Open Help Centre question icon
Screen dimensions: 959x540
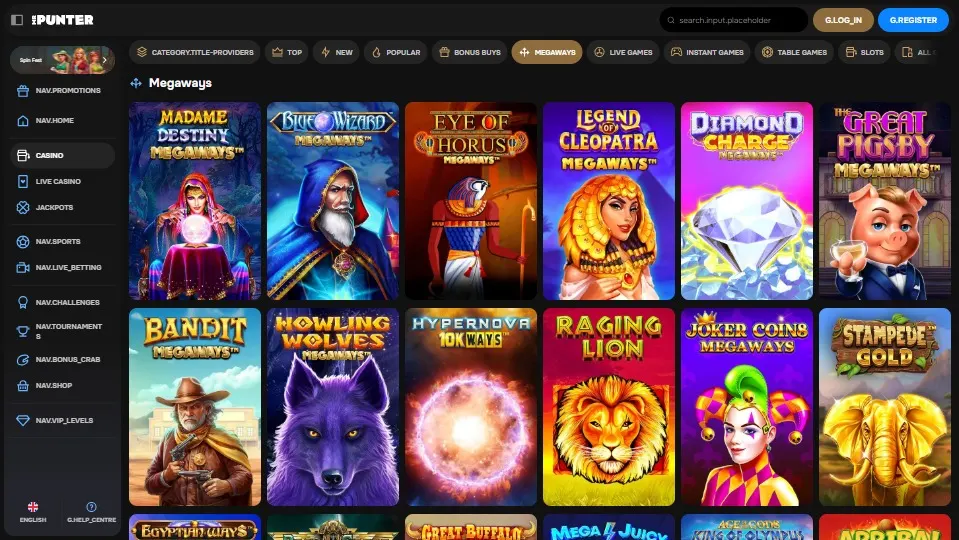click(x=91, y=507)
